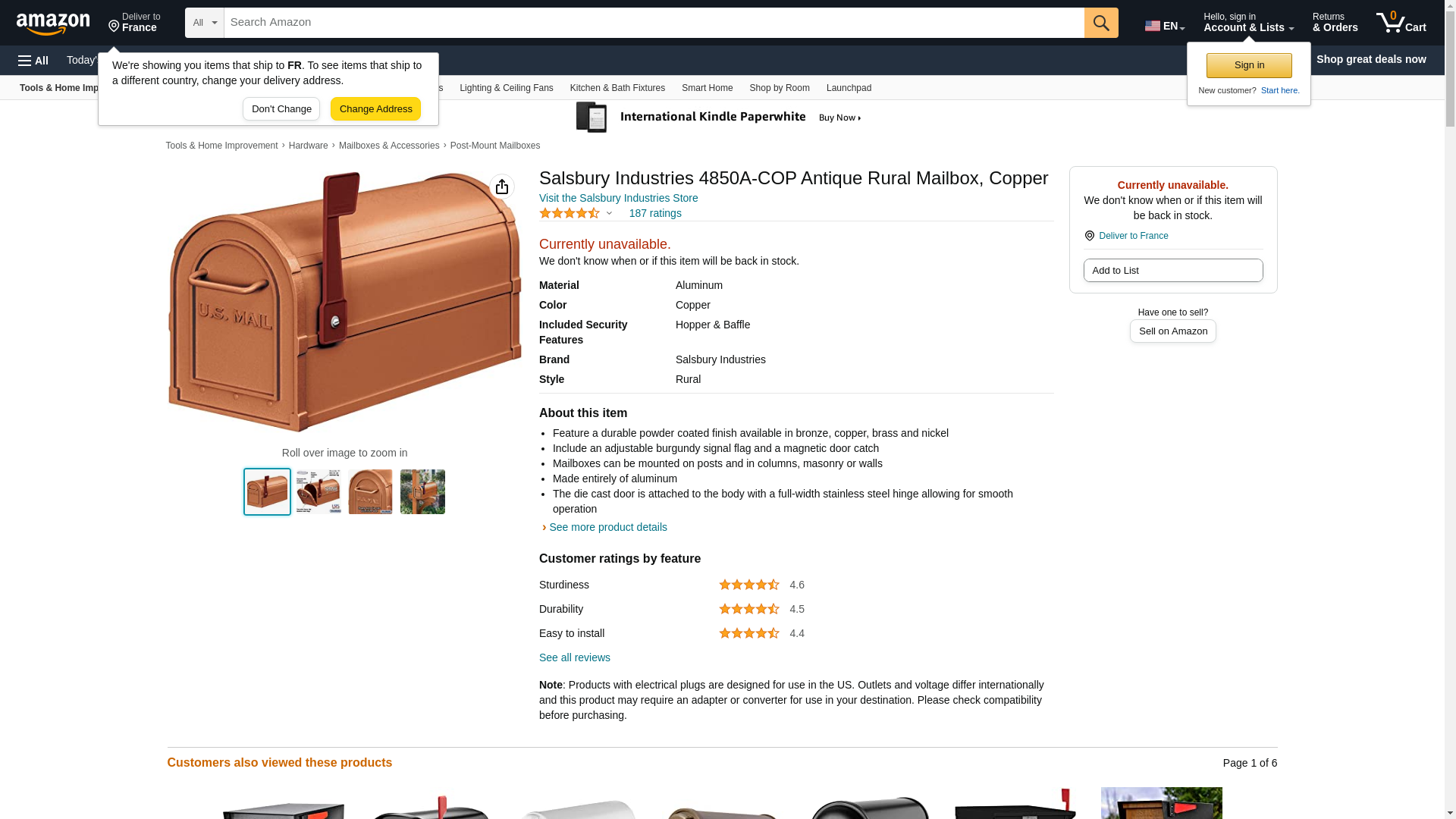Select Smart Home navigation item

(x=708, y=88)
